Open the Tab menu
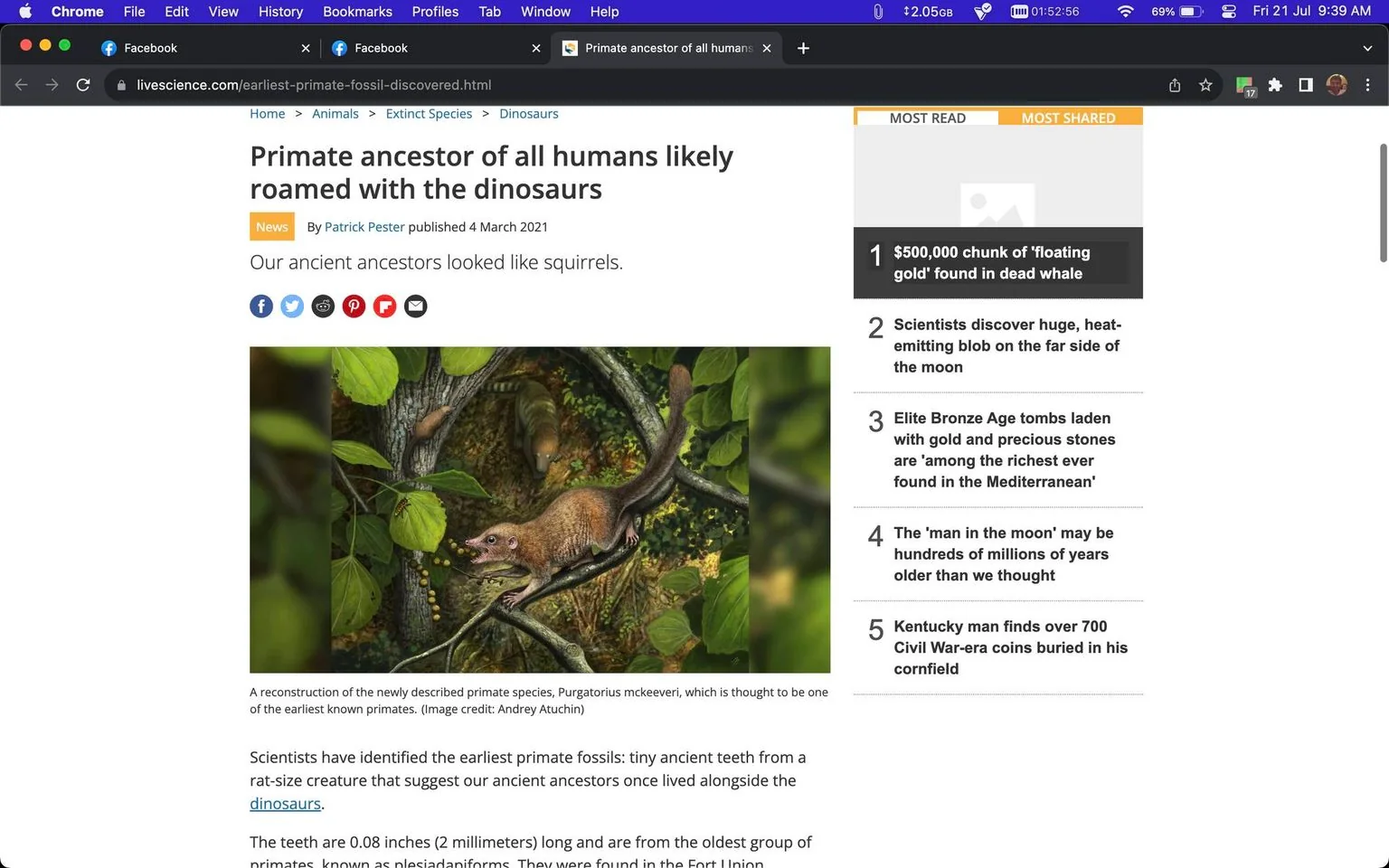Screen dimensions: 1389x868 click(489, 12)
